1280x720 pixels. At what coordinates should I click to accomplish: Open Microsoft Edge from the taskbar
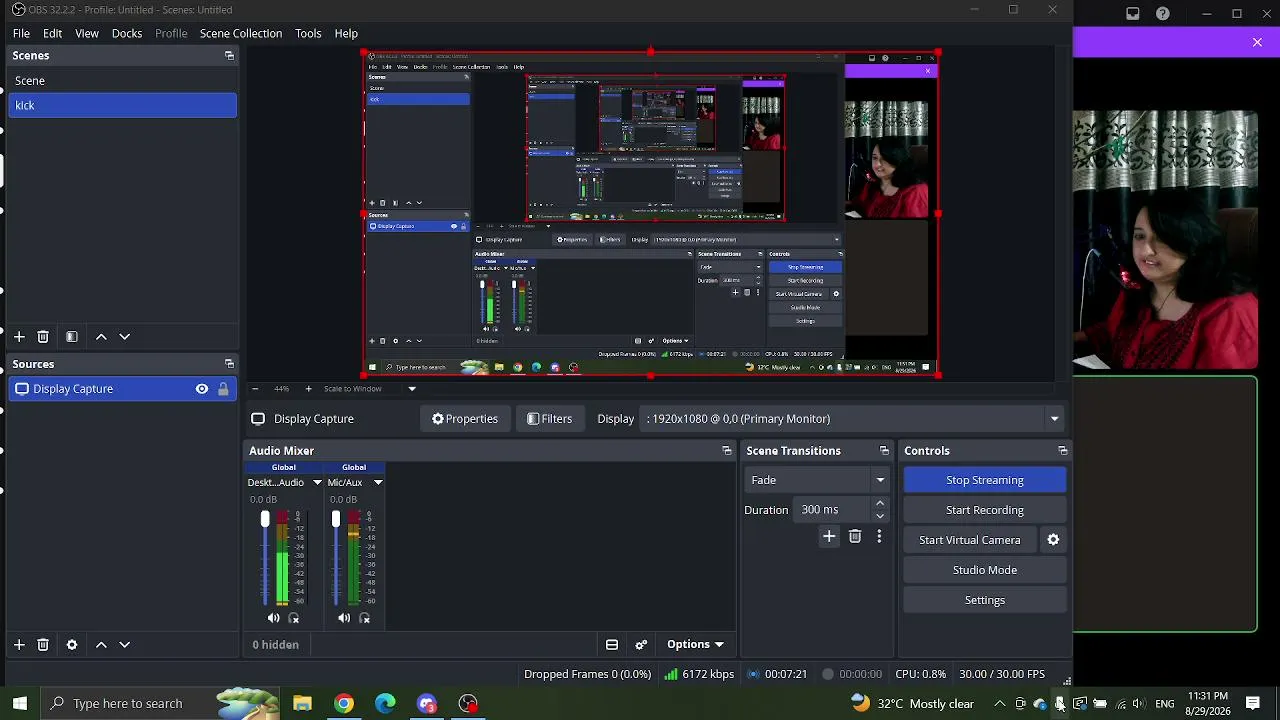[385, 703]
